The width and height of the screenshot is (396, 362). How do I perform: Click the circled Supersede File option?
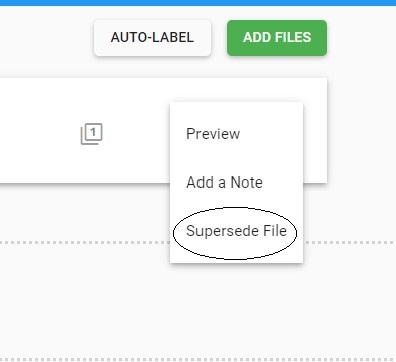[236, 231]
